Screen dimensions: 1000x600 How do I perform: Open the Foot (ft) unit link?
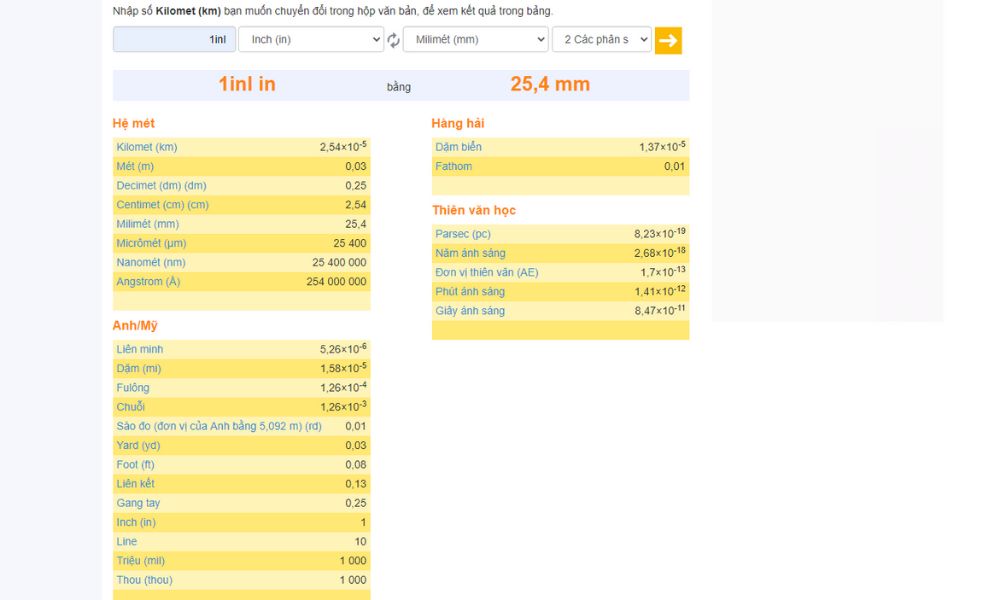point(135,465)
